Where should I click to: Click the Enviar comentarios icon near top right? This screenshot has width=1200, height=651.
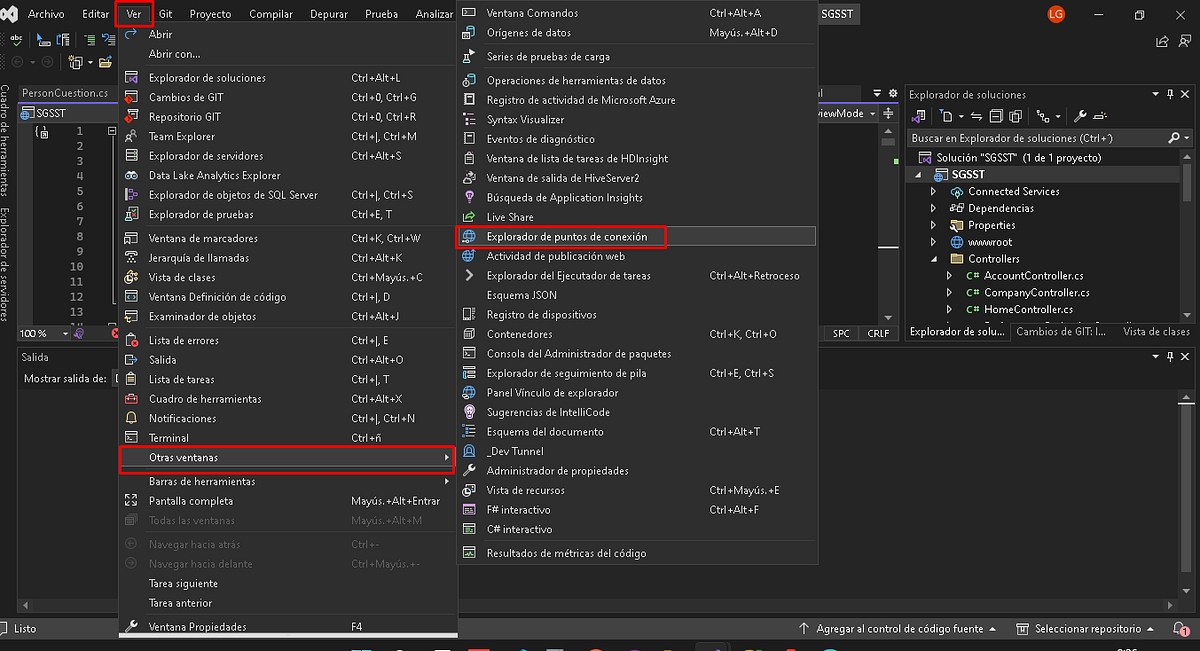[x=1183, y=40]
